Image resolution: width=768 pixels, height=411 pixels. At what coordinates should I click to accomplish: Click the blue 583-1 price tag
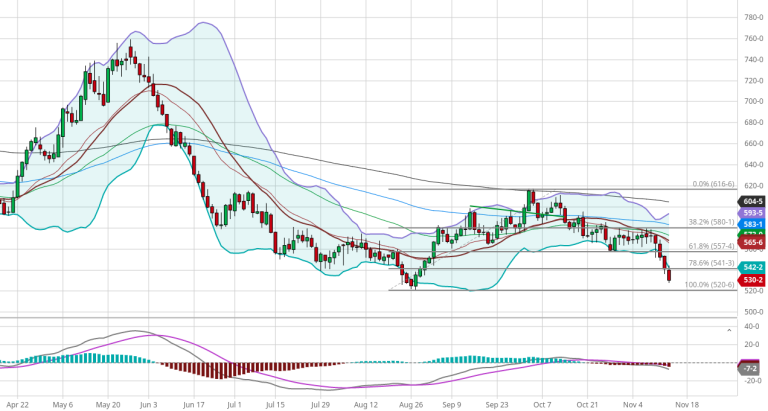[x=751, y=226]
